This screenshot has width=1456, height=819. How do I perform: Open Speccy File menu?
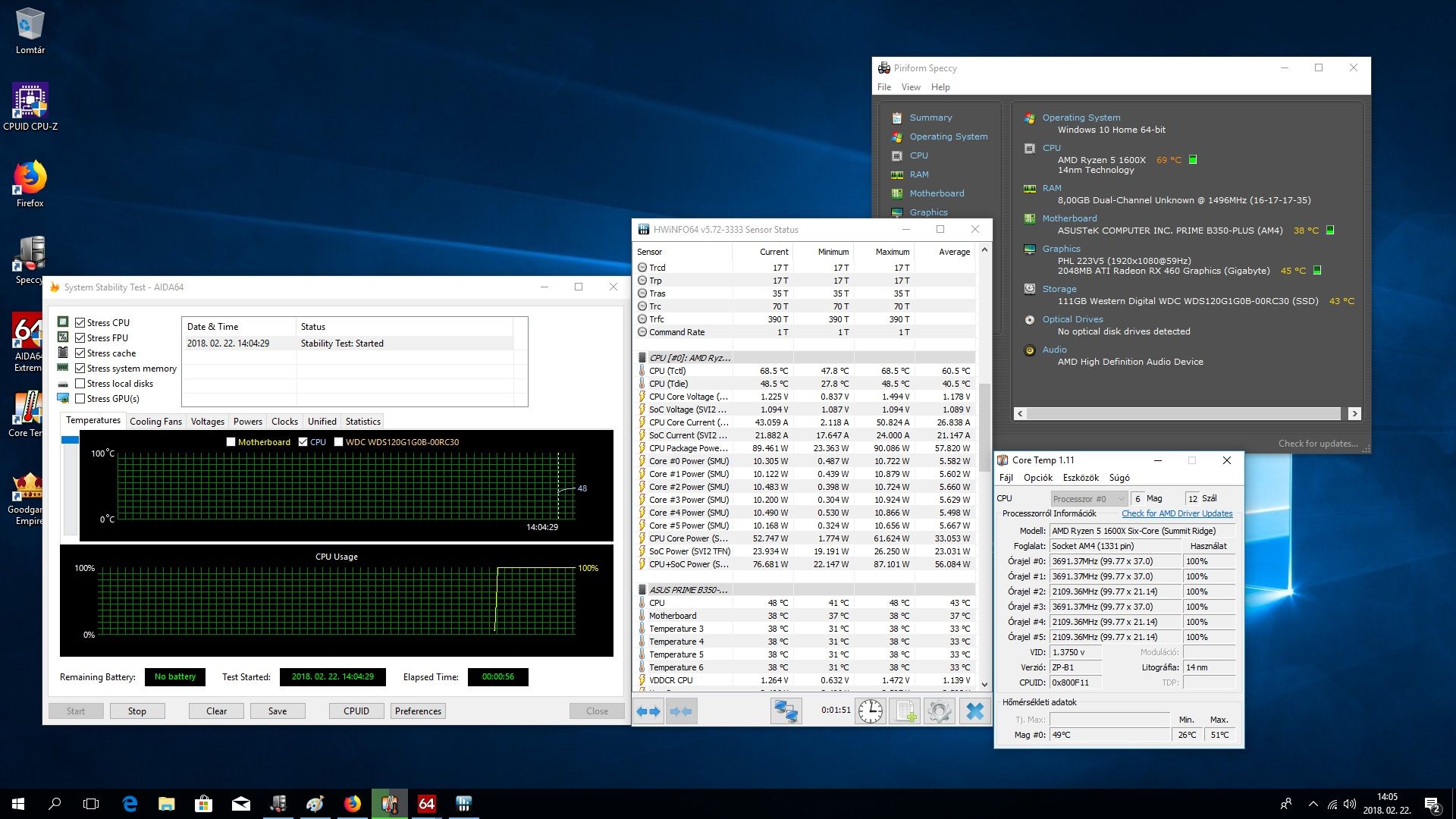pyautogui.click(x=884, y=87)
